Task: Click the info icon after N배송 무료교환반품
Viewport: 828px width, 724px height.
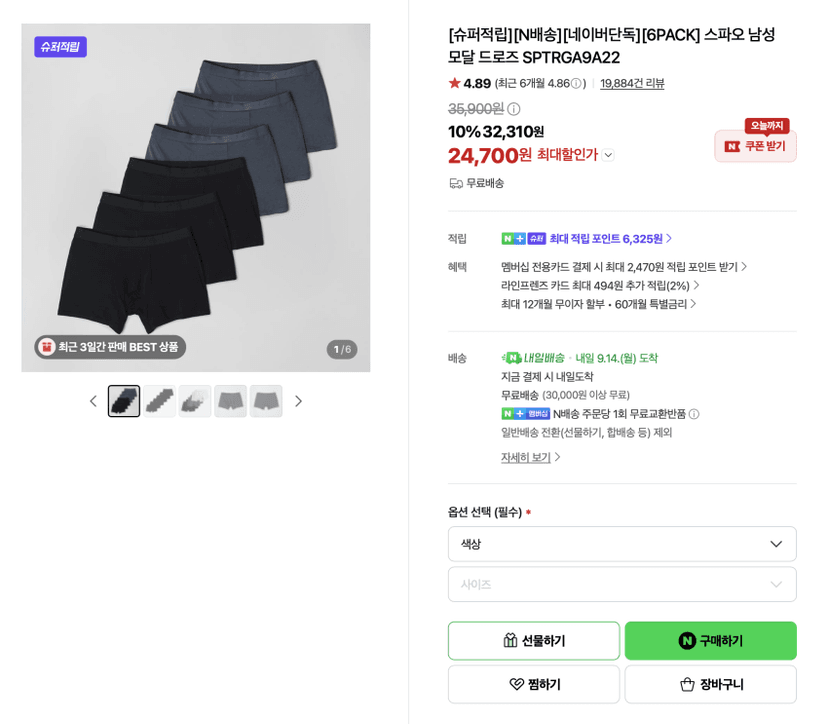Action: 694,414
